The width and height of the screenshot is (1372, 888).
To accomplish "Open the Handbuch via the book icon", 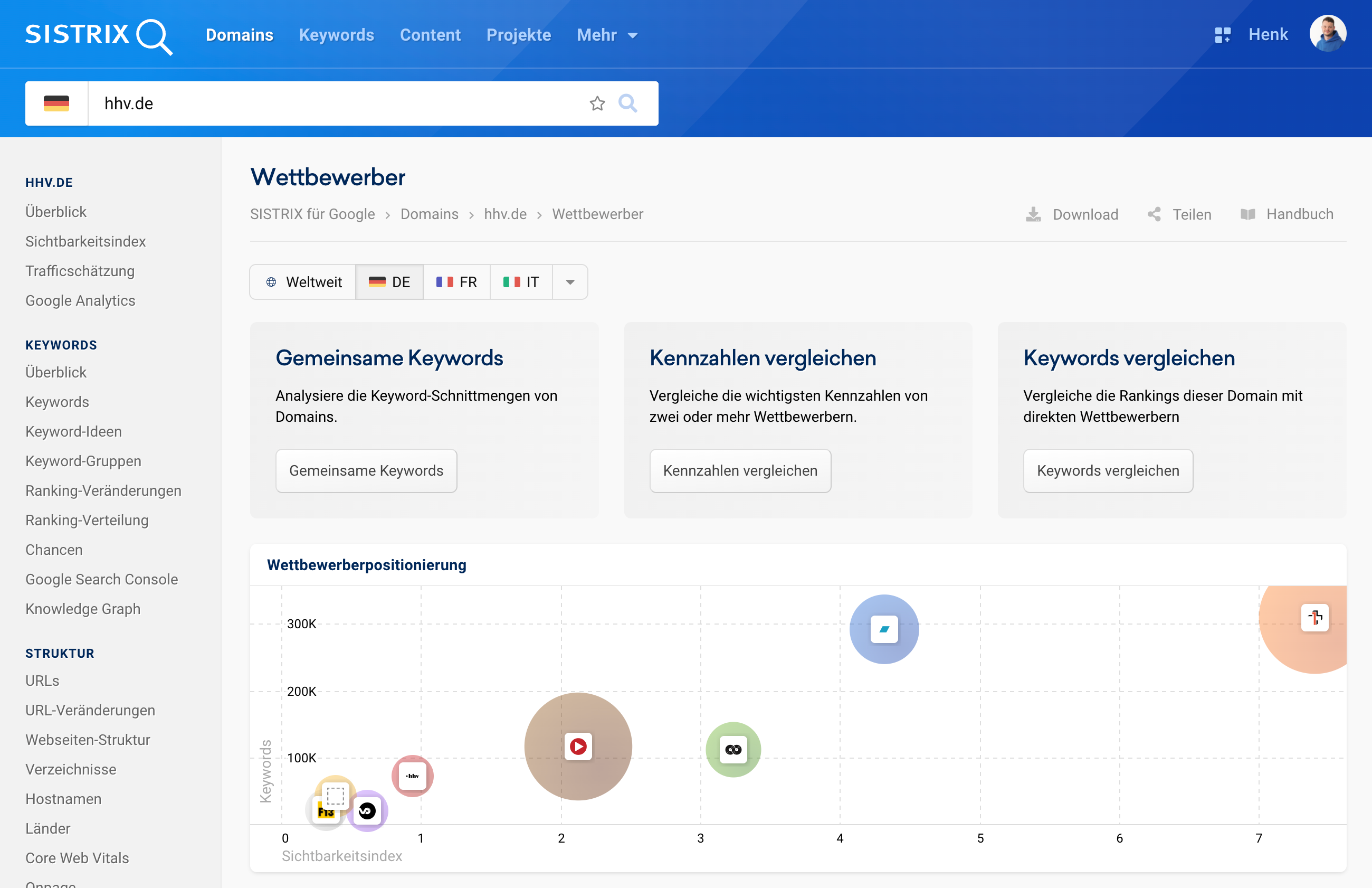I will [1249, 214].
